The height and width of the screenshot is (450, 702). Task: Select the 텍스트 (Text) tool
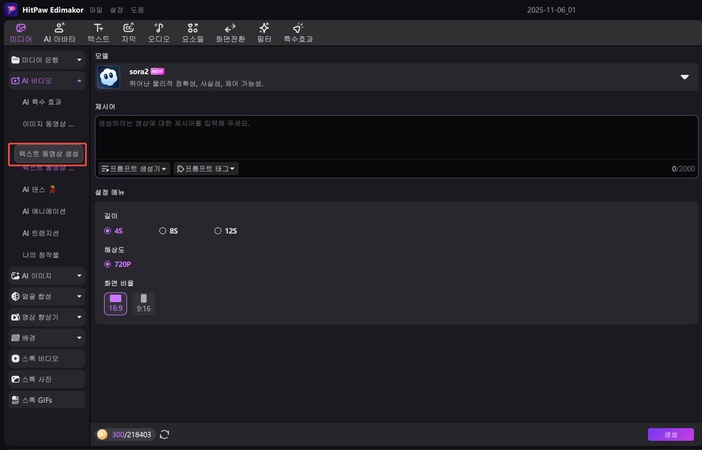tap(98, 33)
